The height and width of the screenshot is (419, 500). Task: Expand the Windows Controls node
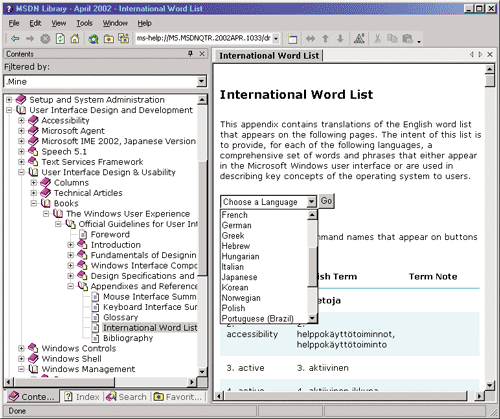pyautogui.click(x=21, y=348)
